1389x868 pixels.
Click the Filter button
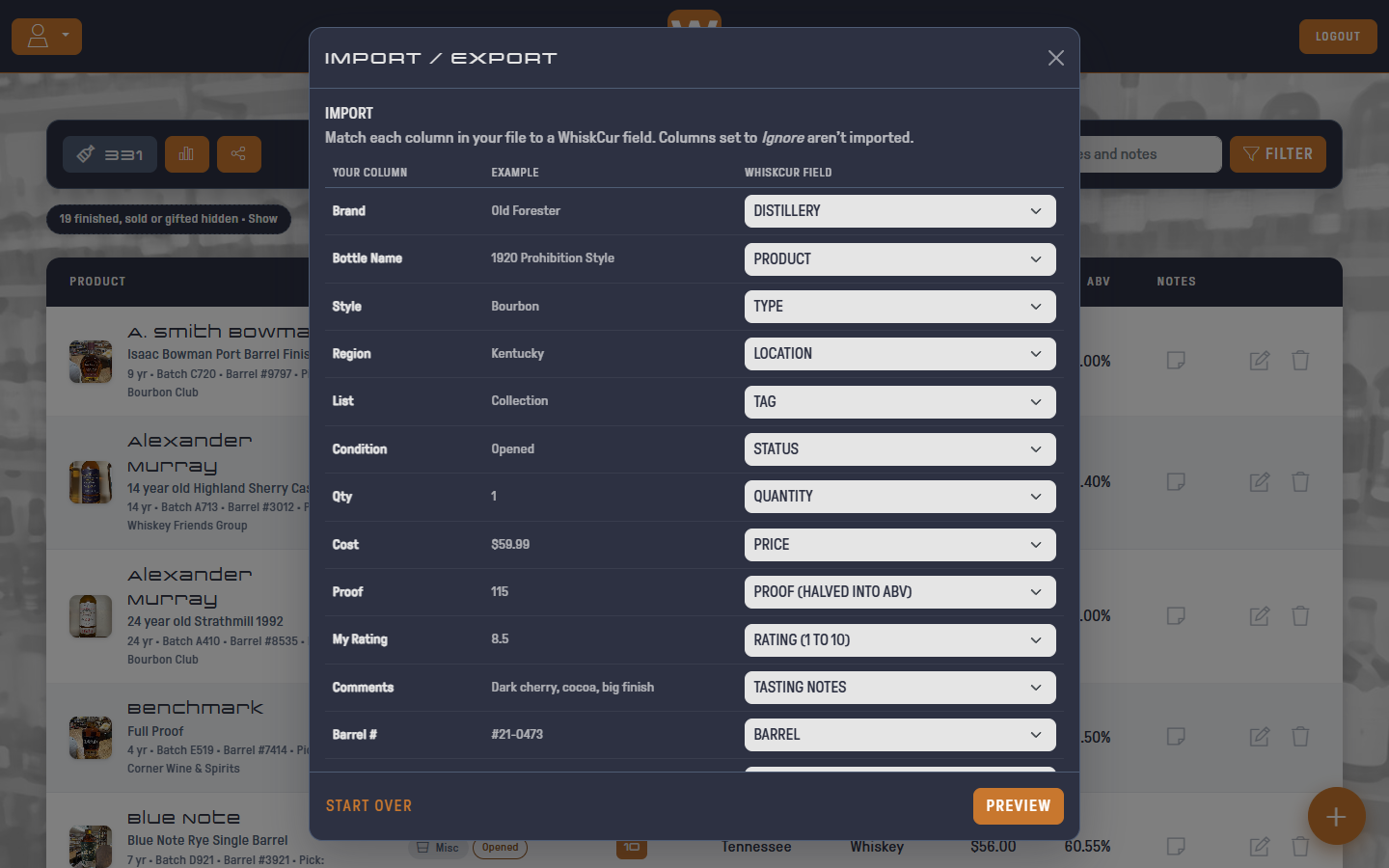click(1278, 154)
